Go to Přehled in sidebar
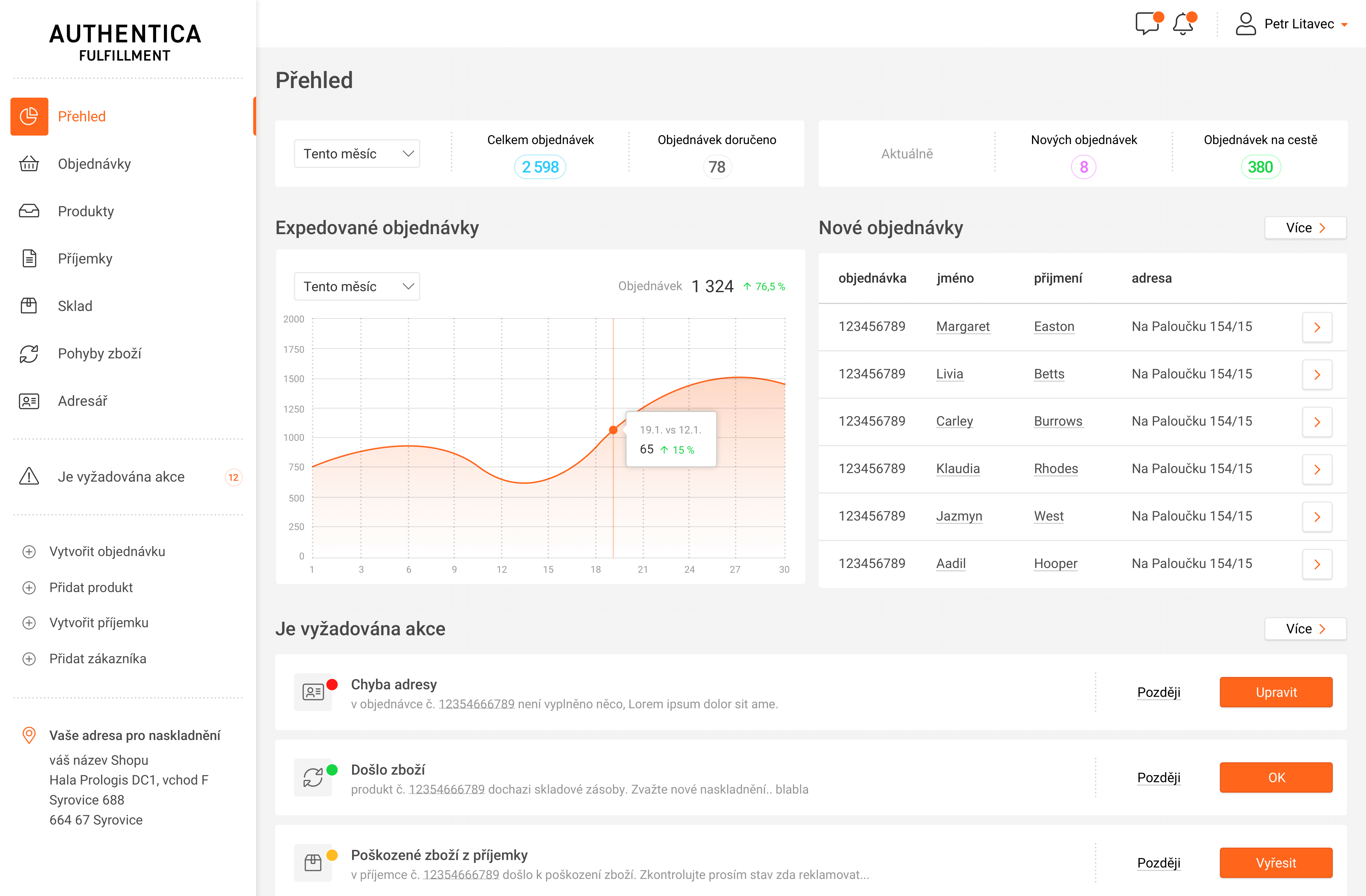The image size is (1366, 896). coord(82,116)
